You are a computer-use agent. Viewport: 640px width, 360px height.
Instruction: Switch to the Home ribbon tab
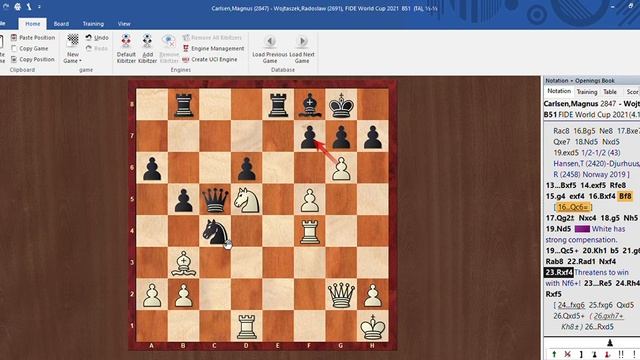[x=33, y=24]
